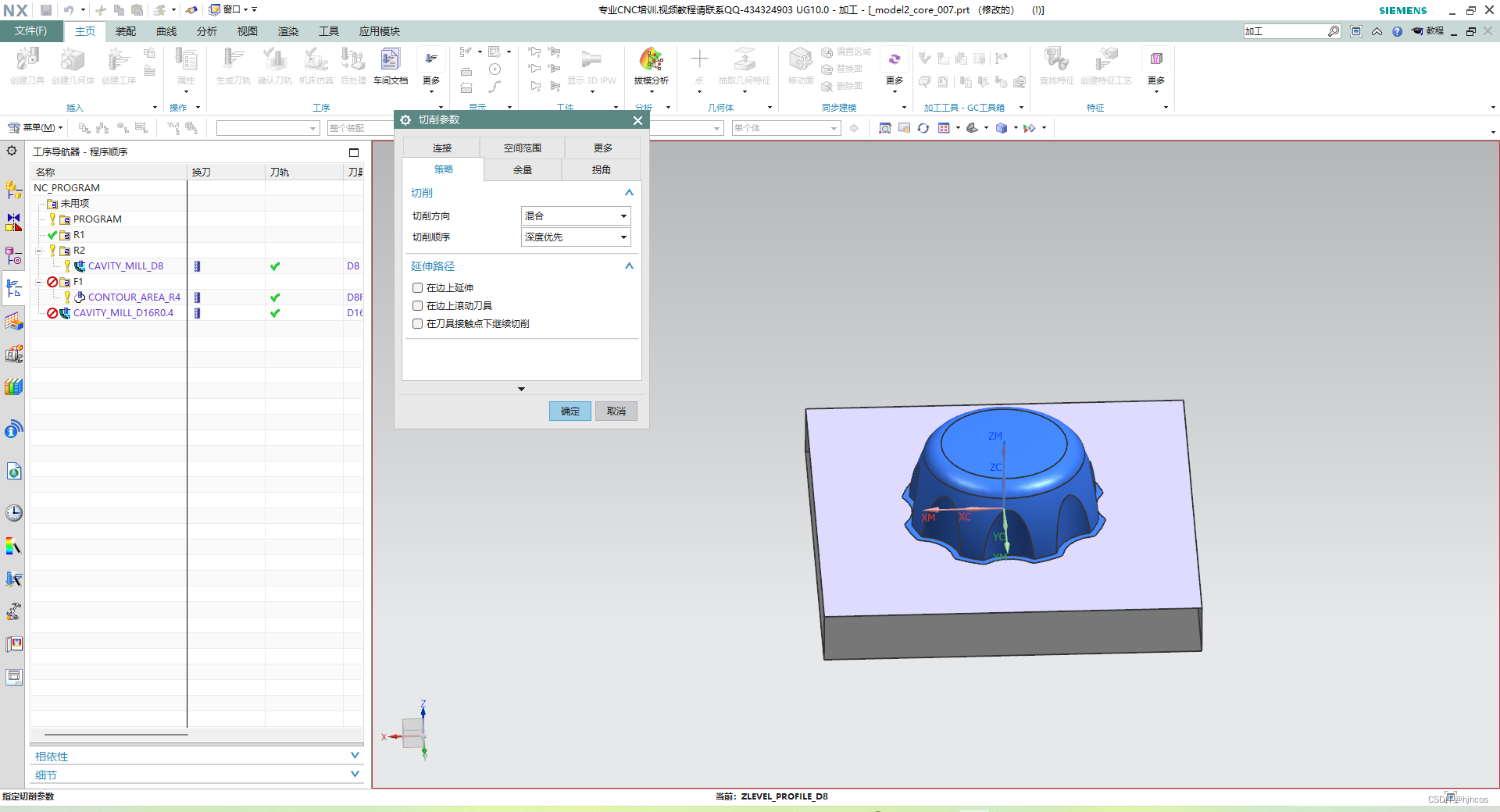This screenshot has width=1500, height=812.
Task: Select CAVITY_MILL_D8 operation in navigator
Action: tap(126, 266)
